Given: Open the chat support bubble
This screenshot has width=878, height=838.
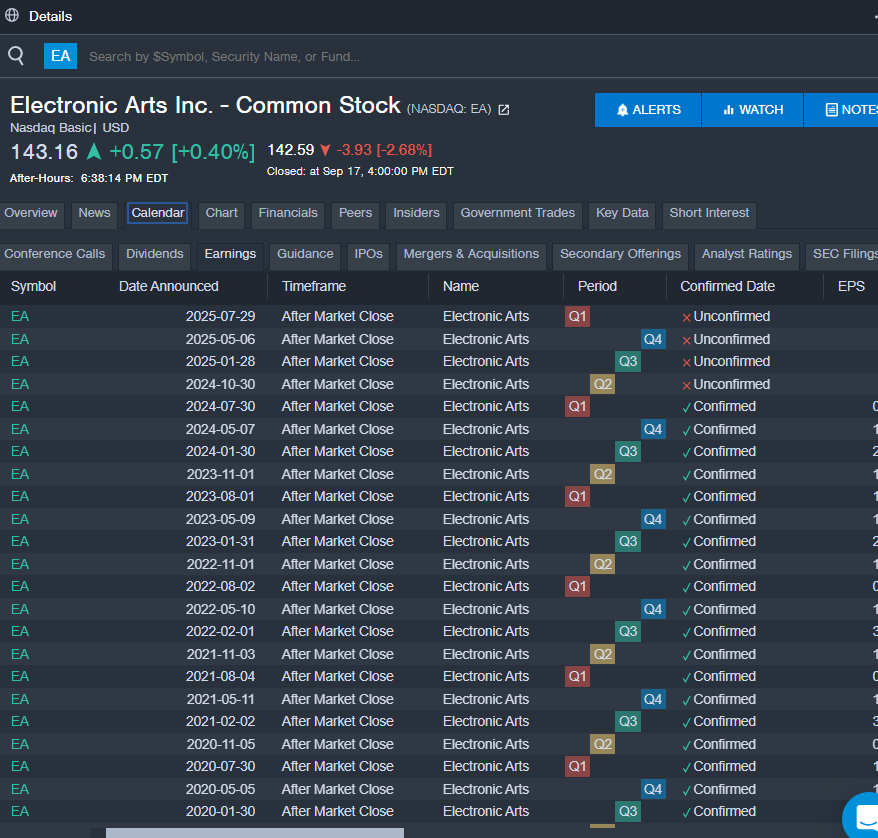Looking at the screenshot, I should pyautogui.click(x=864, y=817).
